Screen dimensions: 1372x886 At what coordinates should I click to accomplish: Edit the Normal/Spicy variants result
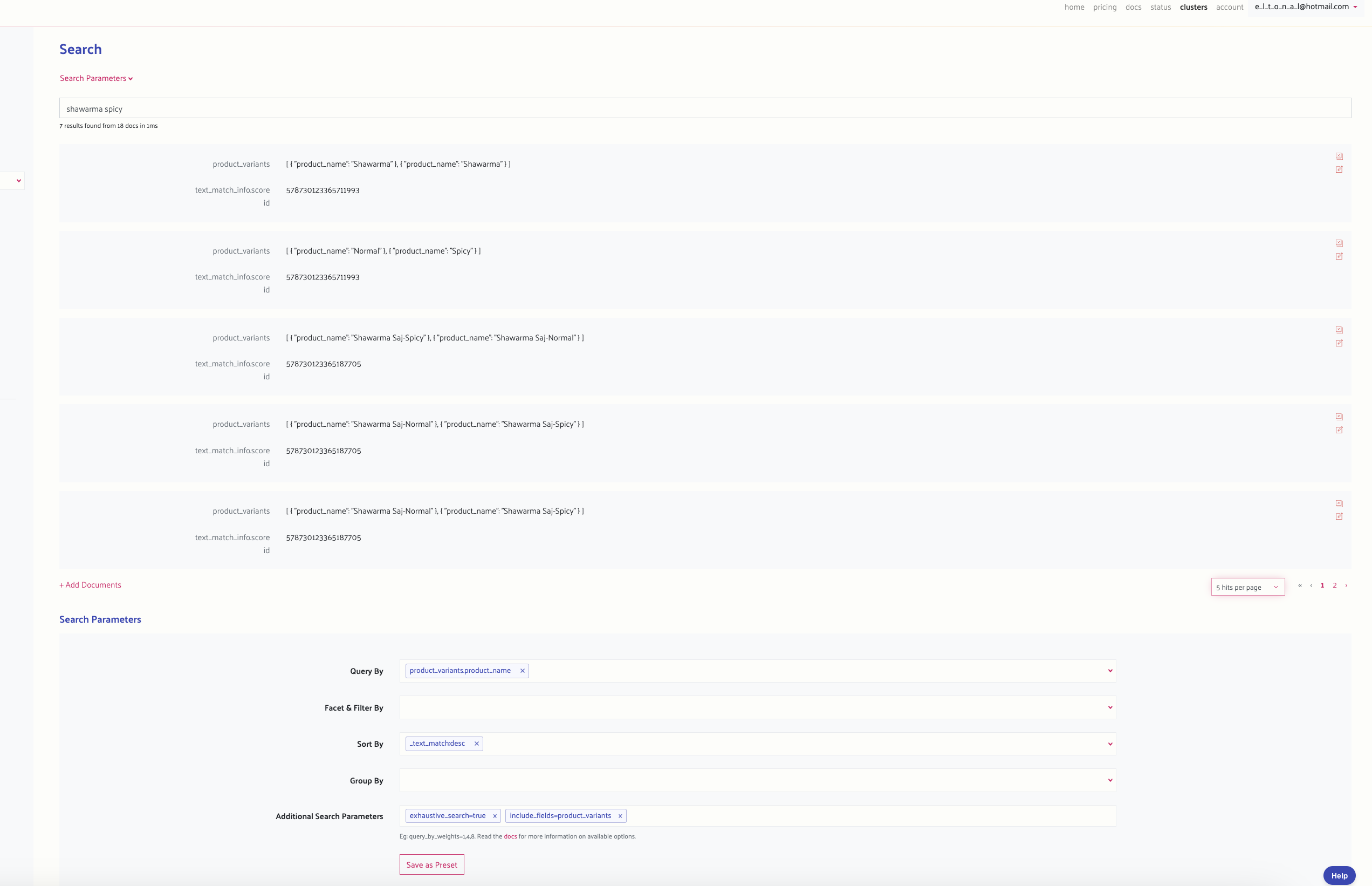point(1339,257)
